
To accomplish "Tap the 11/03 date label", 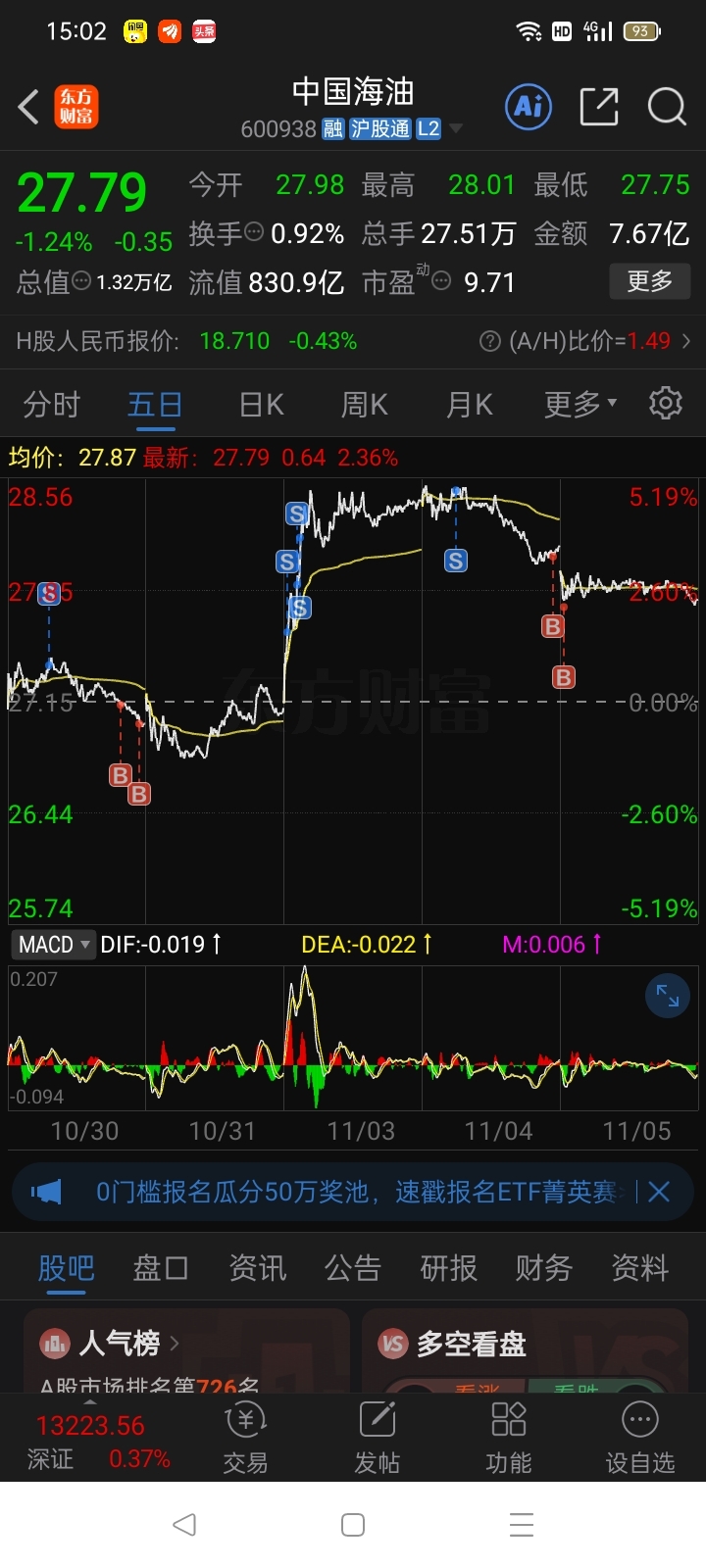I will pos(361,1131).
